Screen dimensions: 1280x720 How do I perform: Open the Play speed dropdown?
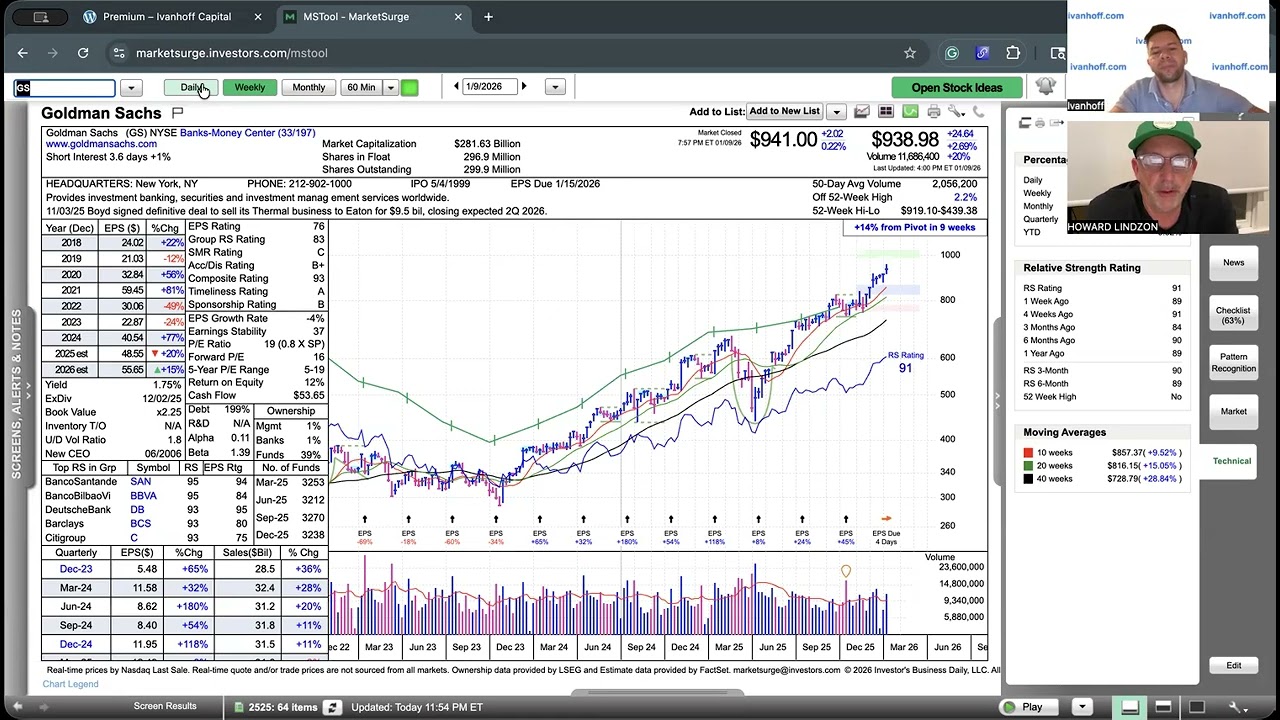1081,707
